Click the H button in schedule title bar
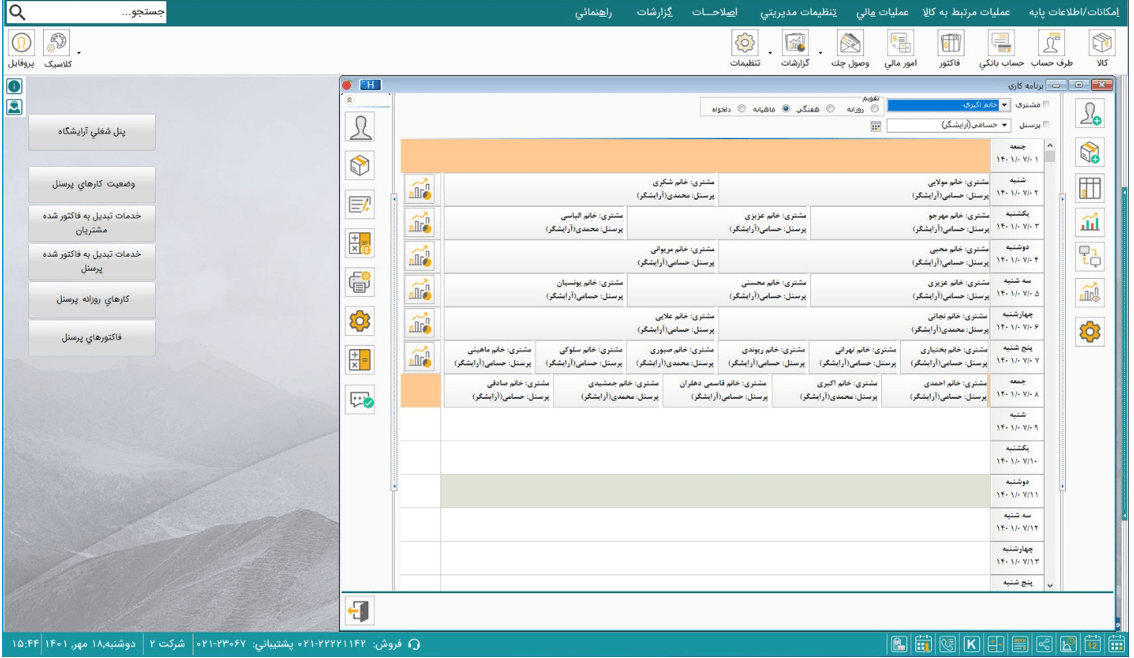 click(x=370, y=85)
